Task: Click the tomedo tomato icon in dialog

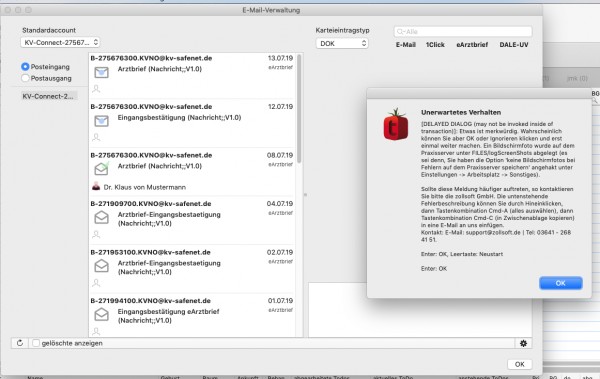Action: [396, 124]
